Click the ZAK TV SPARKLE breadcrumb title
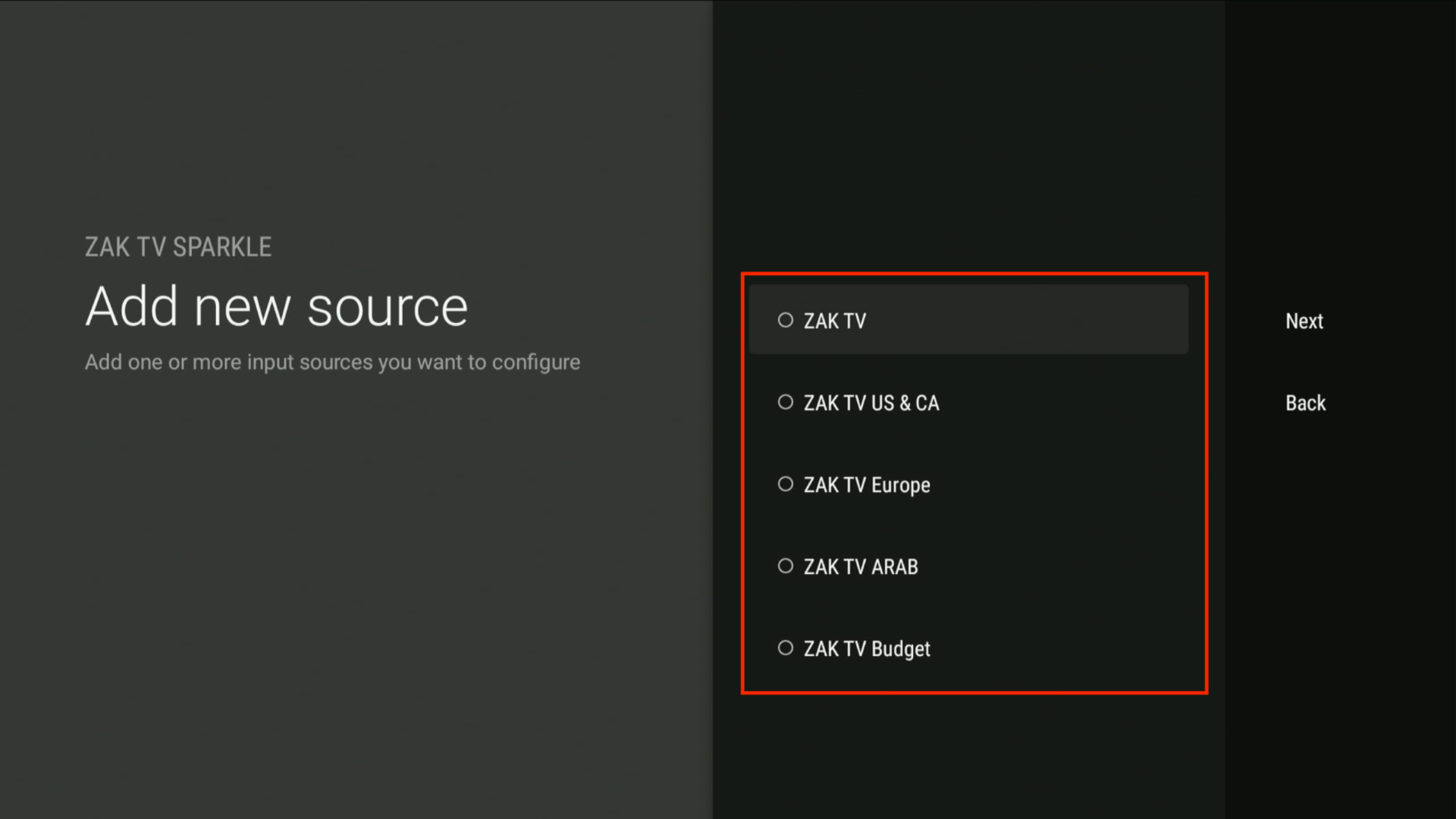The height and width of the screenshot is (819, 1456). click(177, 247)
